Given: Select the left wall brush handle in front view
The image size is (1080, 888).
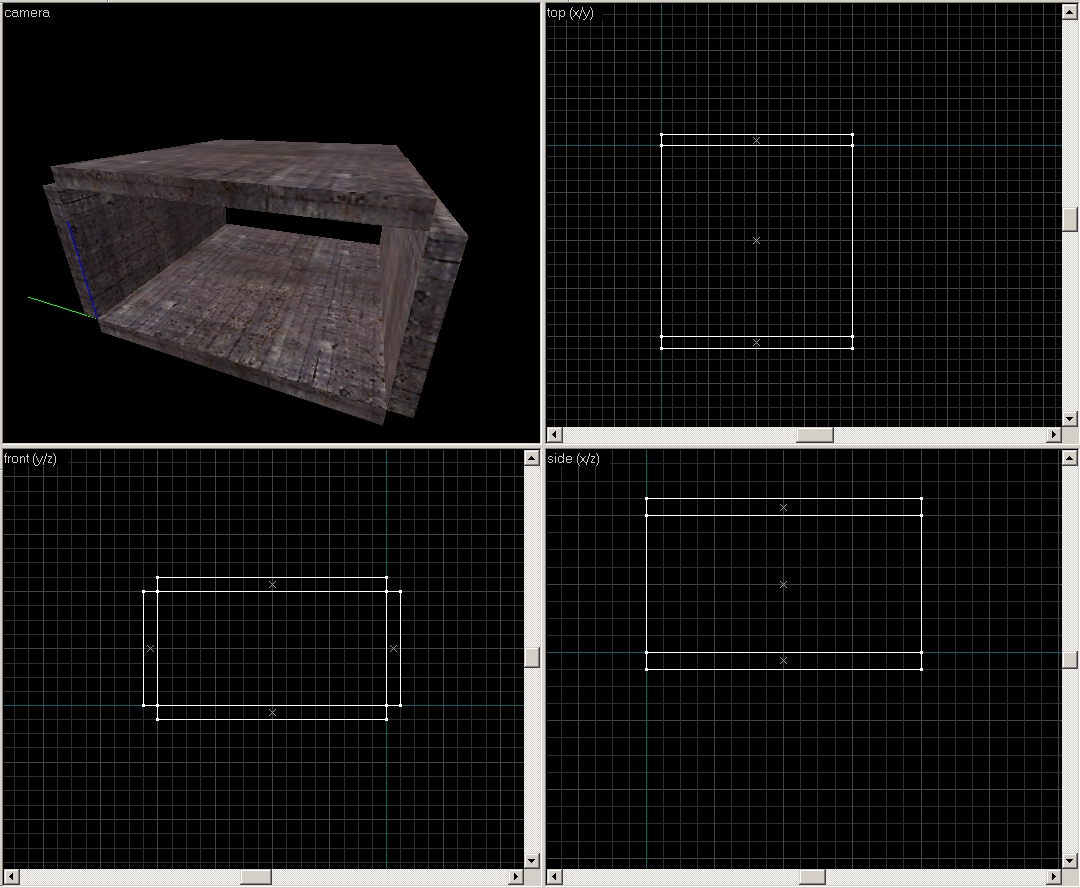Looking at the screenshot, I should click(150, 648).
